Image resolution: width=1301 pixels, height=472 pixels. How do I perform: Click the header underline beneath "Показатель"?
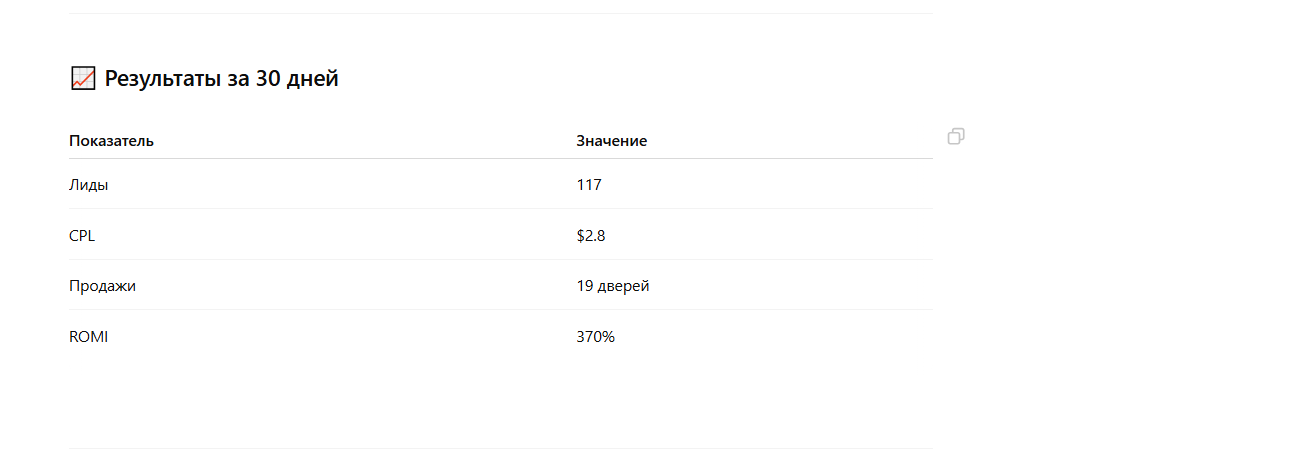(111, 158)
